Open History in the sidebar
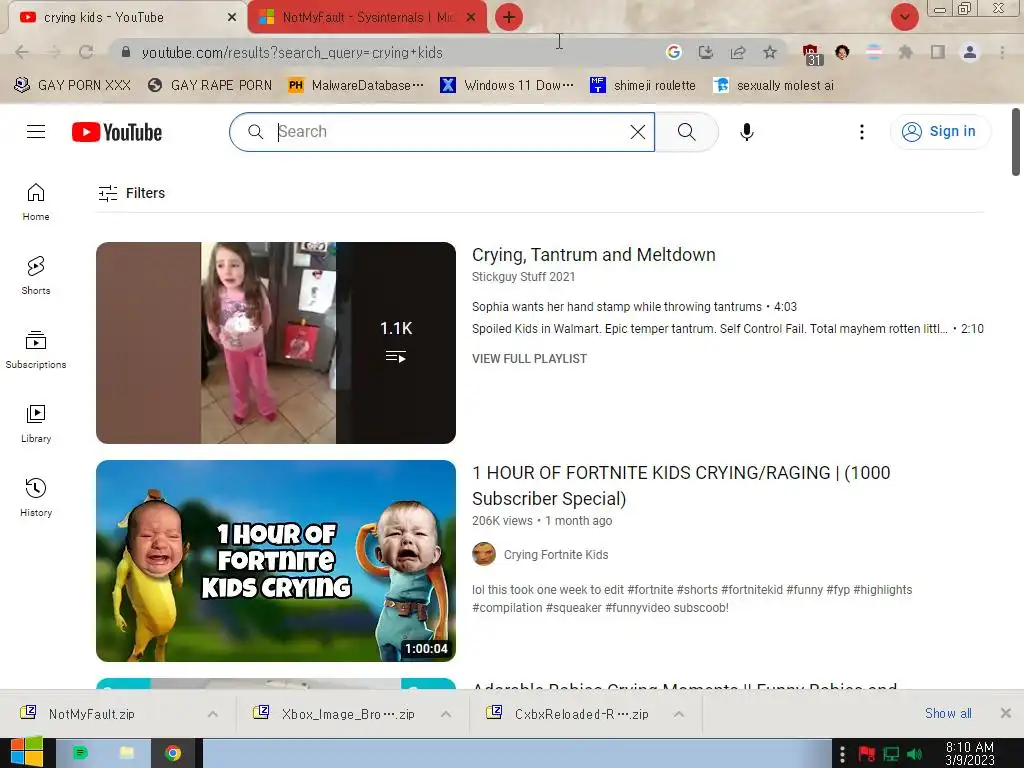 tap(36, 498)
